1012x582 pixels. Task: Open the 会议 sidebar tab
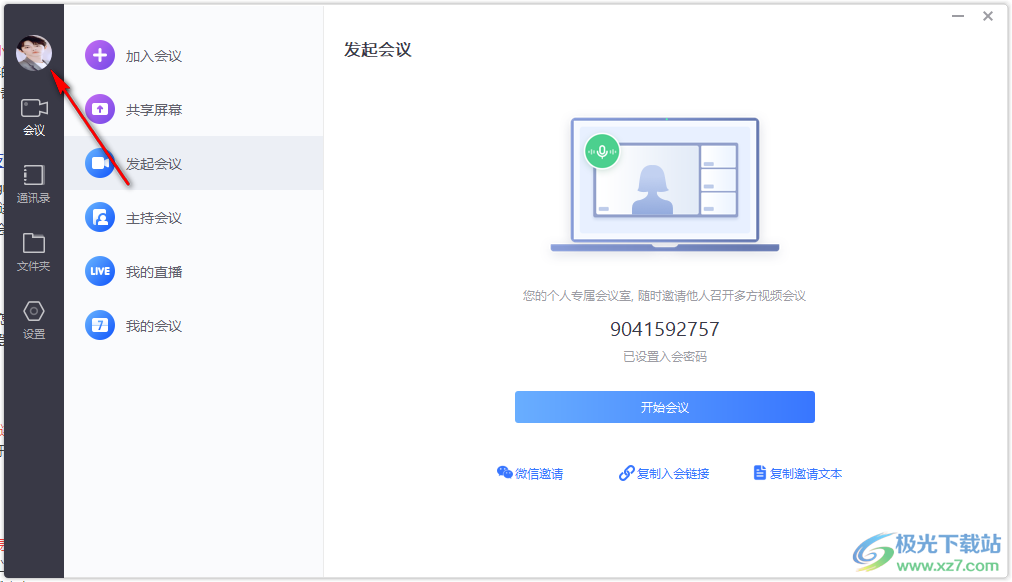point(34,117)
